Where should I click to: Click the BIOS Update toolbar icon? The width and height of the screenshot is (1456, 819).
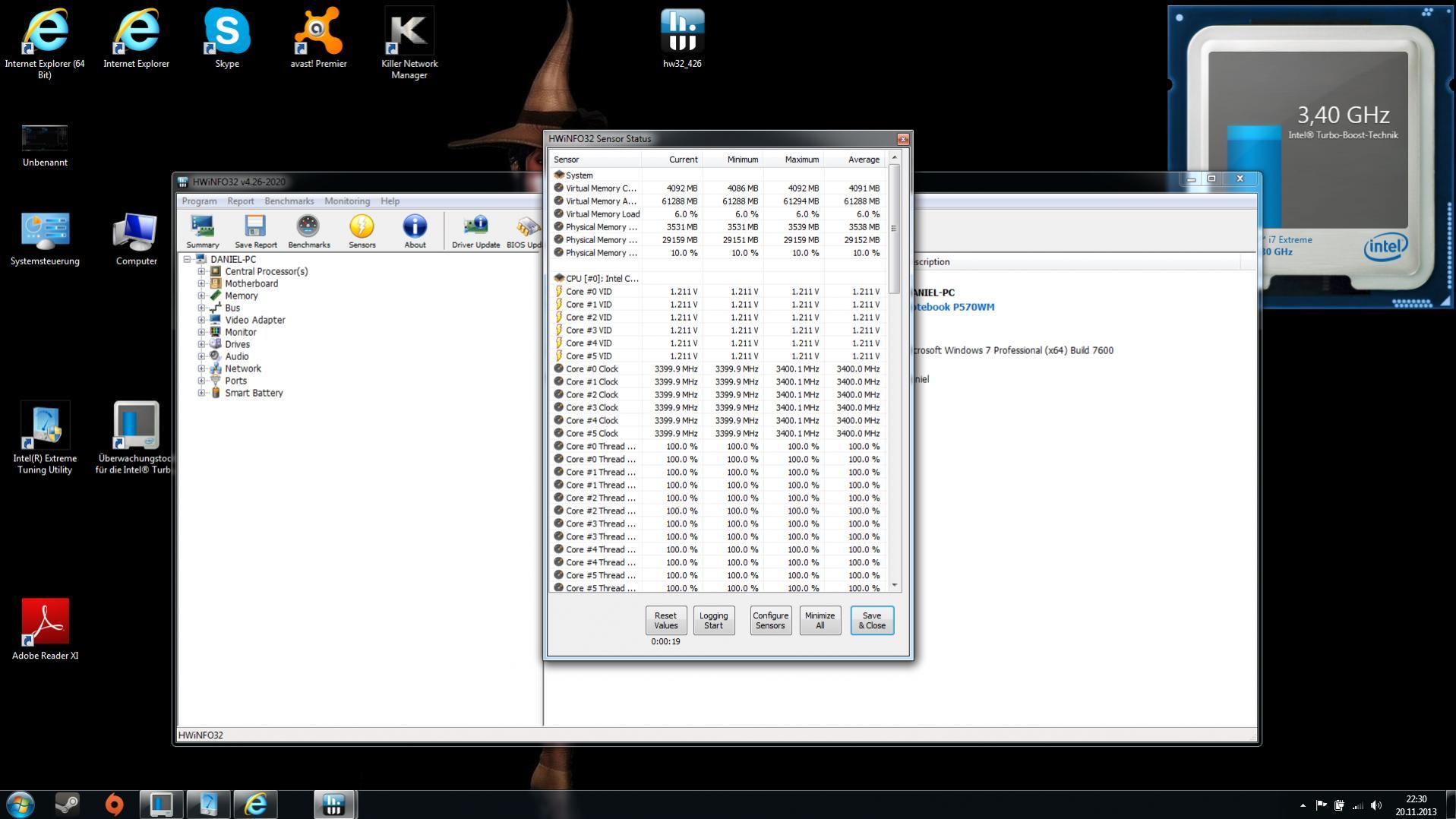[526, 231]
